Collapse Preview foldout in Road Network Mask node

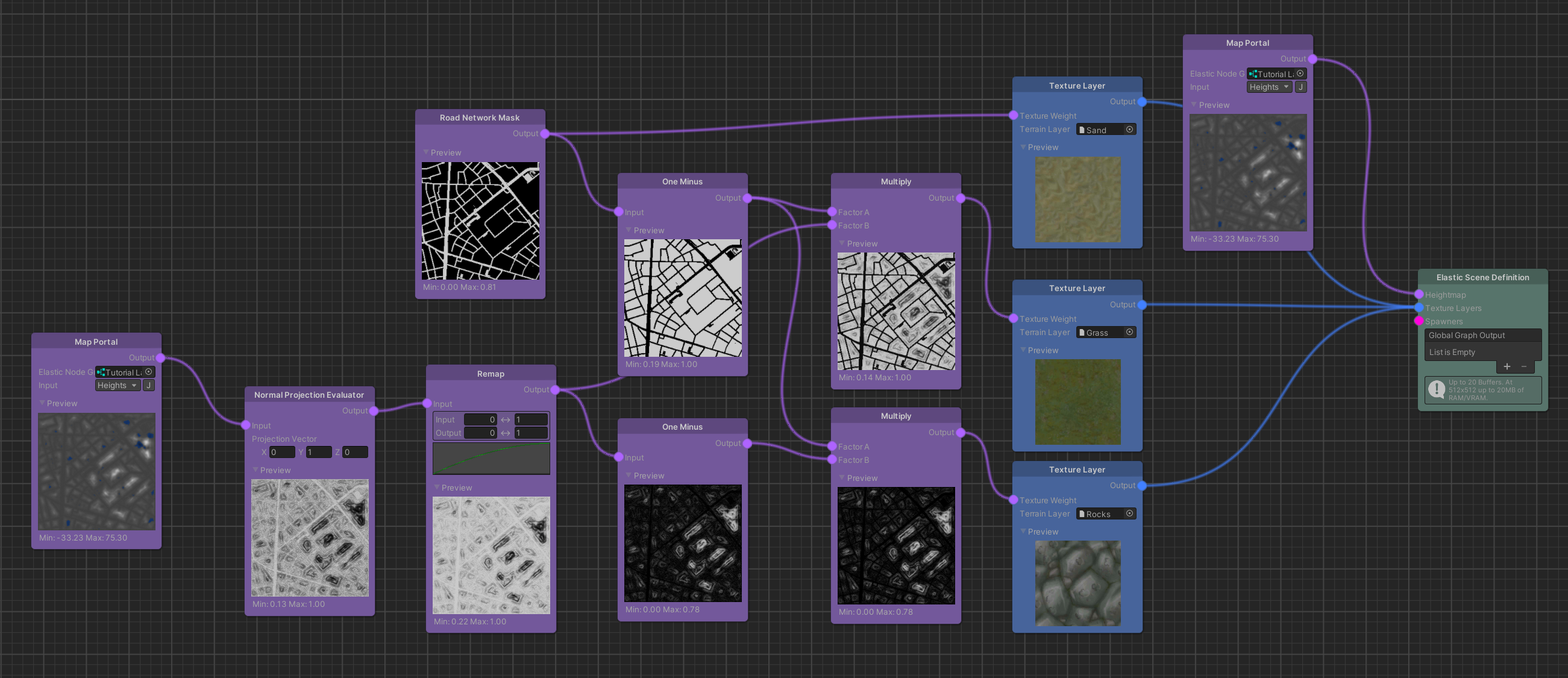(426, 152)
